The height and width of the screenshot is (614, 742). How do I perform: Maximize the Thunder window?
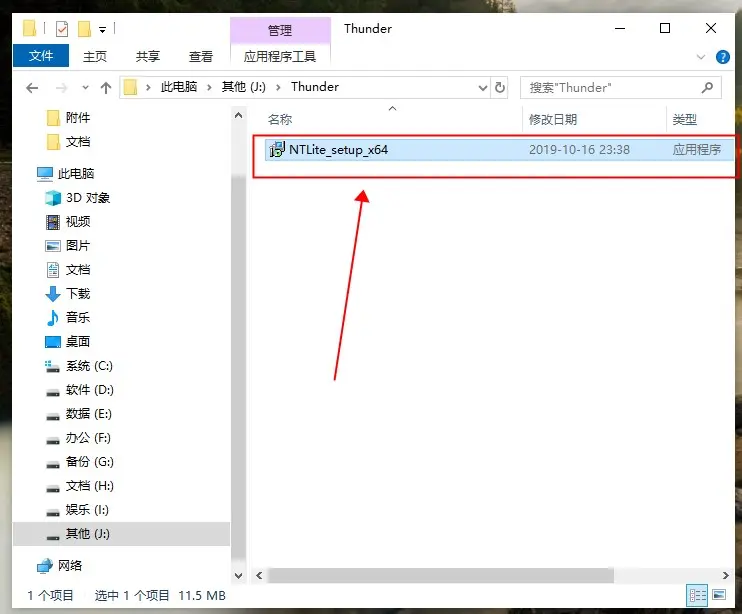[665, 28]
